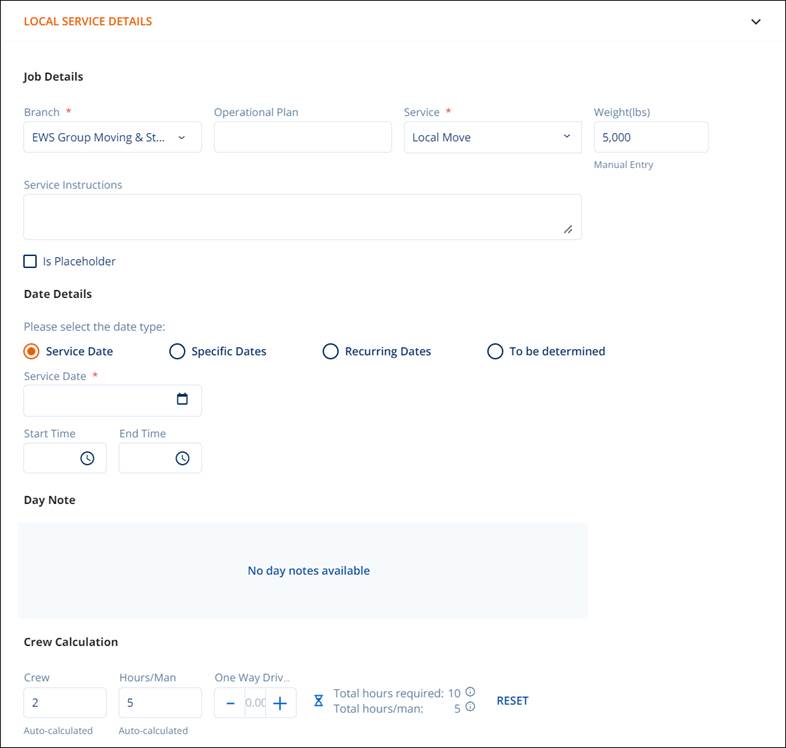Select the Service Date radio button
Image resolution: width=786 pixels, height=748 pixels.
31,351
